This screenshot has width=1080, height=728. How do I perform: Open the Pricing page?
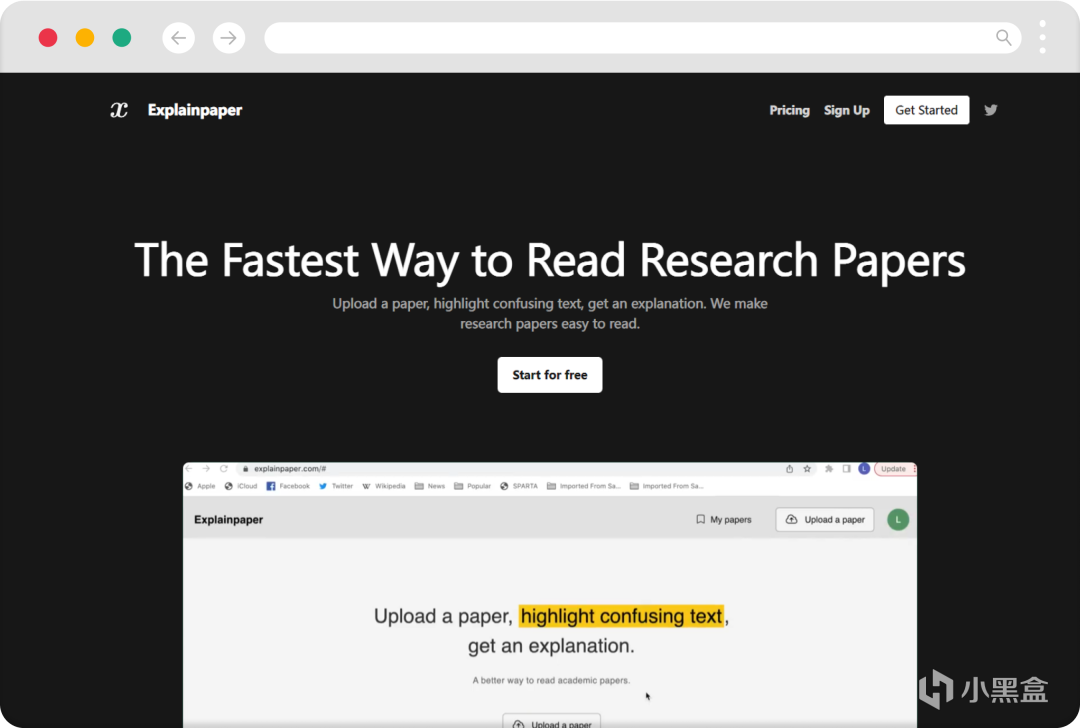[x=789, y=110]
